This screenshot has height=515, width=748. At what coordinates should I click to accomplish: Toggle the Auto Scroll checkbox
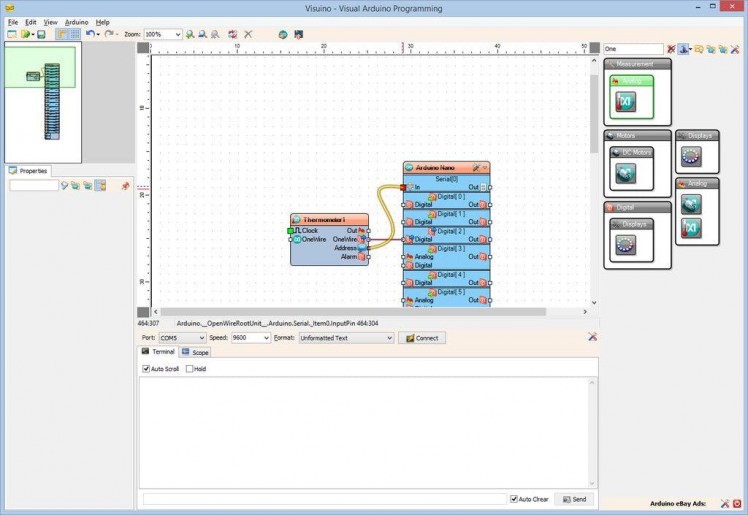click(x=147, y=369)
